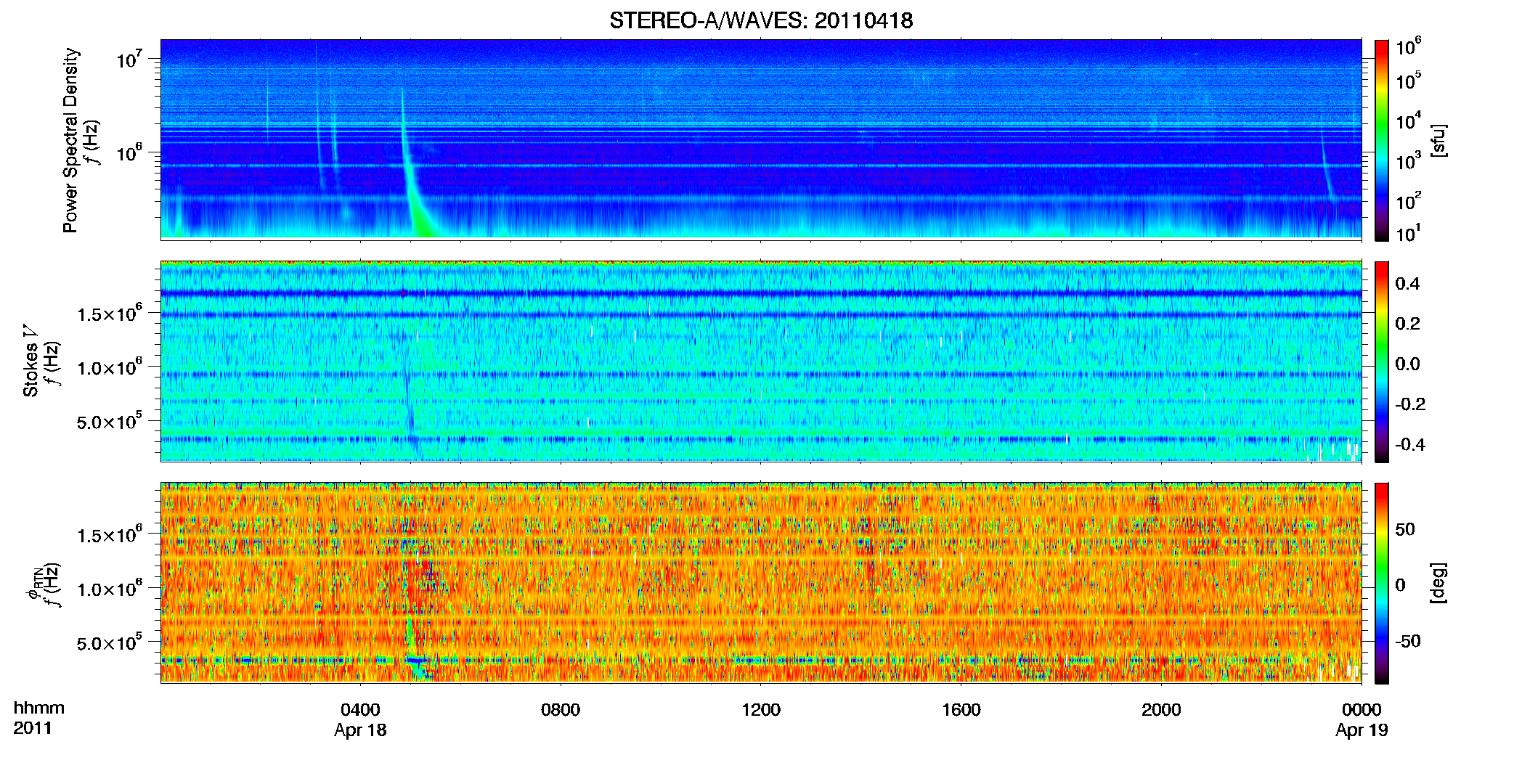1522x784 pixels.
Task: Click the -0.4 label on the Stokes V color scale
Action: tap(1410, 444)
